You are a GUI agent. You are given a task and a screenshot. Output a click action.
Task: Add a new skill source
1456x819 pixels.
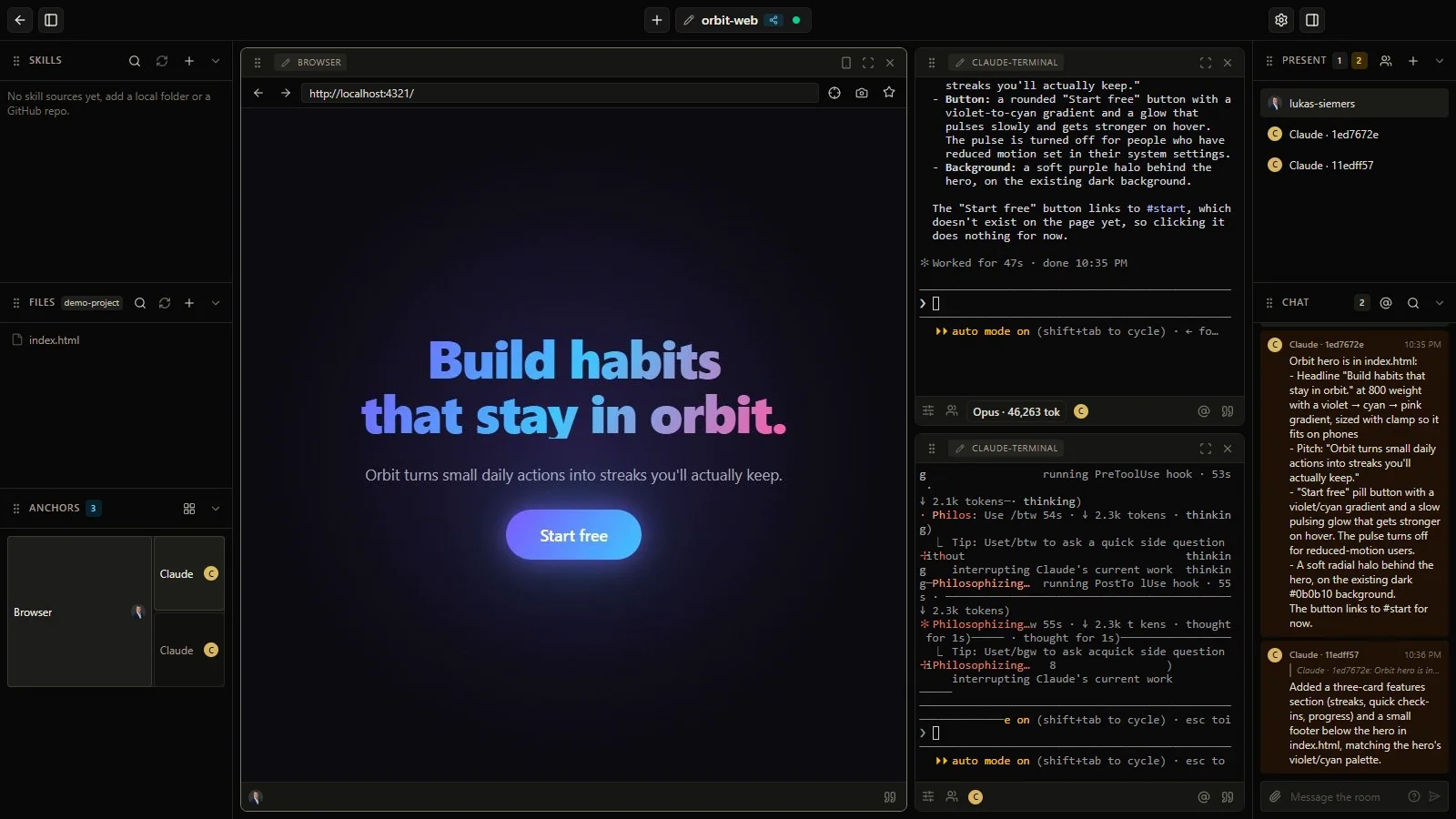pos(189,61)
